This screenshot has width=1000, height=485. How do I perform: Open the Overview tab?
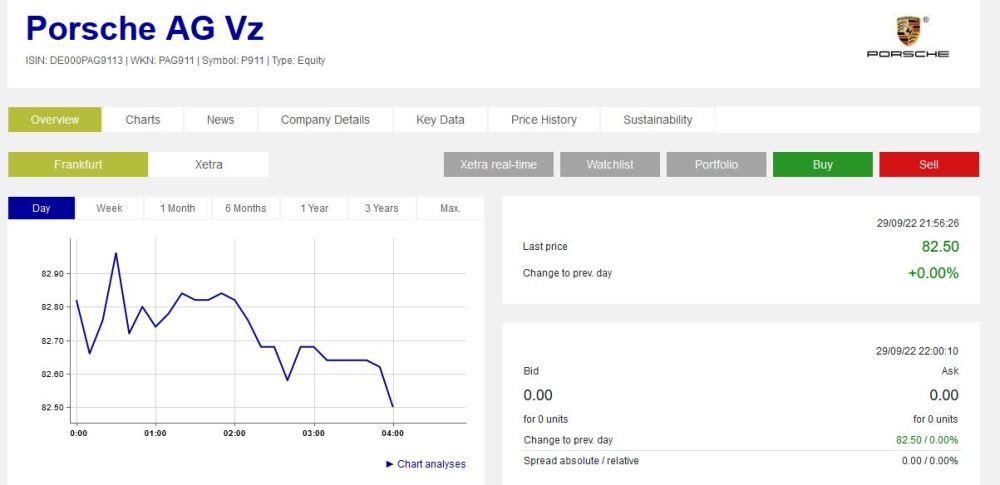pyautogui.click(x=55, y=119)
